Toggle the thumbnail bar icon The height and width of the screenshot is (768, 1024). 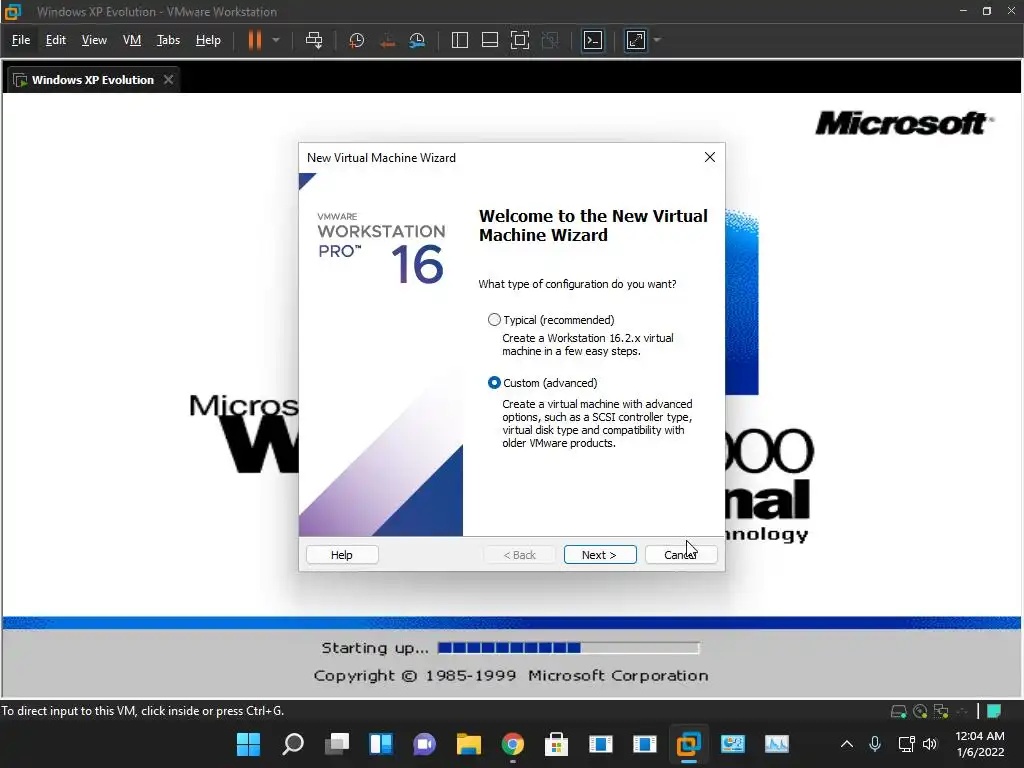(490, 40)
